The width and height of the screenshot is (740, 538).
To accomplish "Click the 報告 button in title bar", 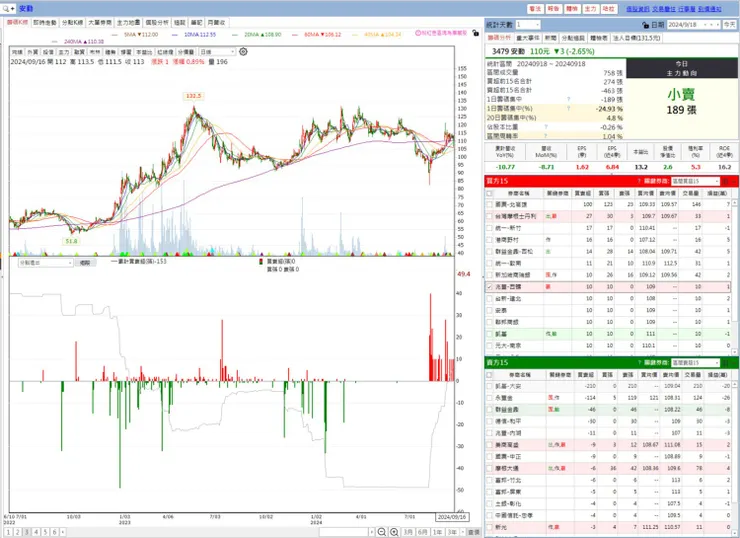I will (x=554, y=9).
